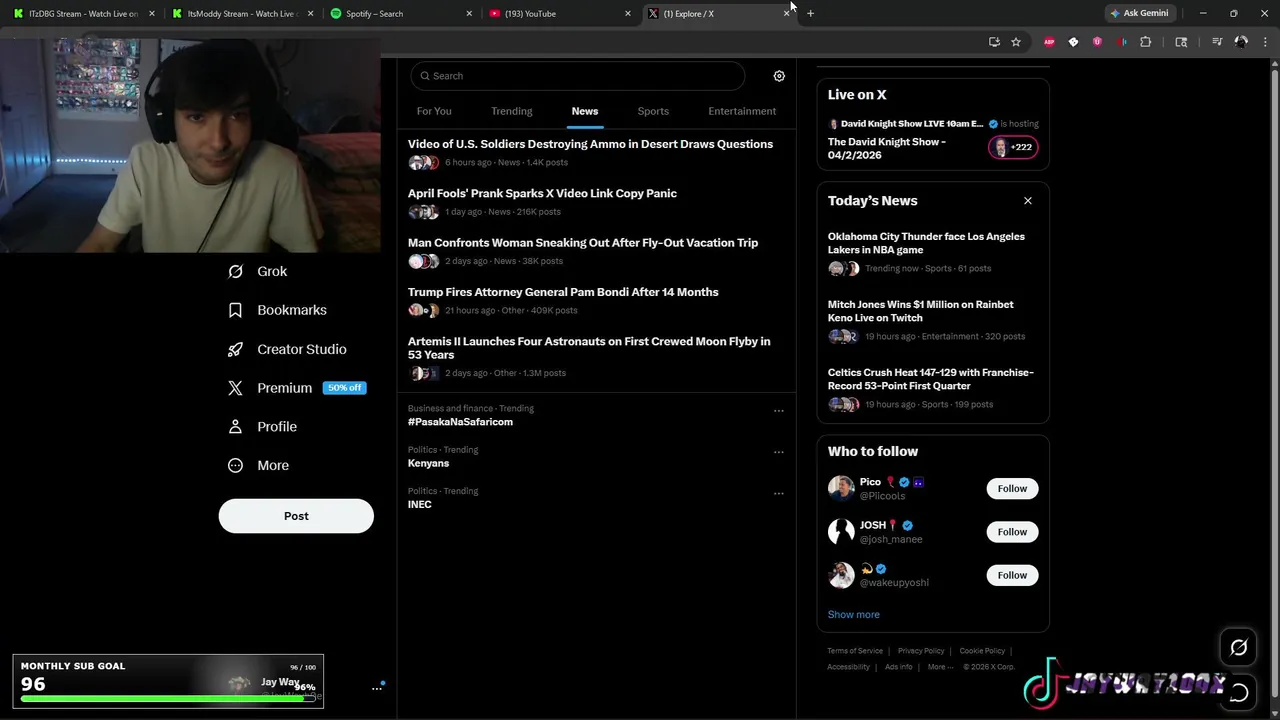
Task: Switch to the Entertainment tab
Action: pyautogui.click(x=742, y=111)
